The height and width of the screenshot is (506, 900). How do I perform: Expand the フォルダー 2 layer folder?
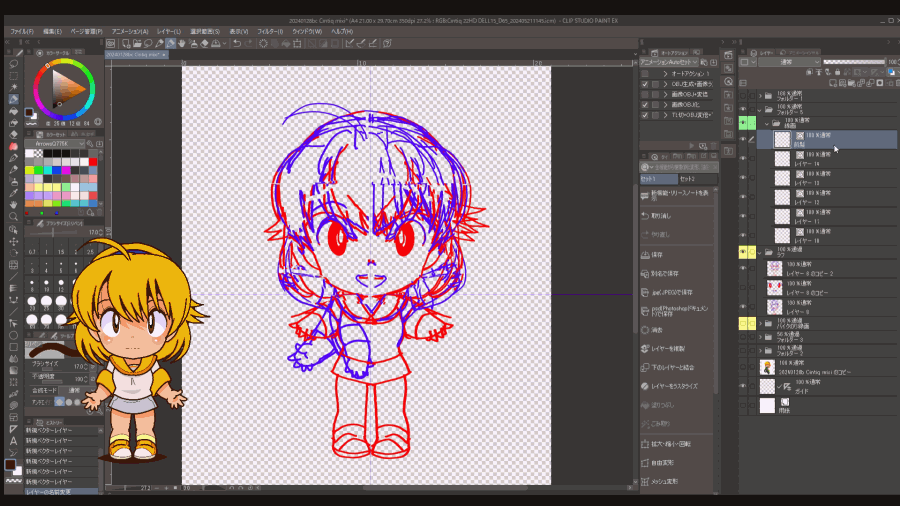coord(761,351)
